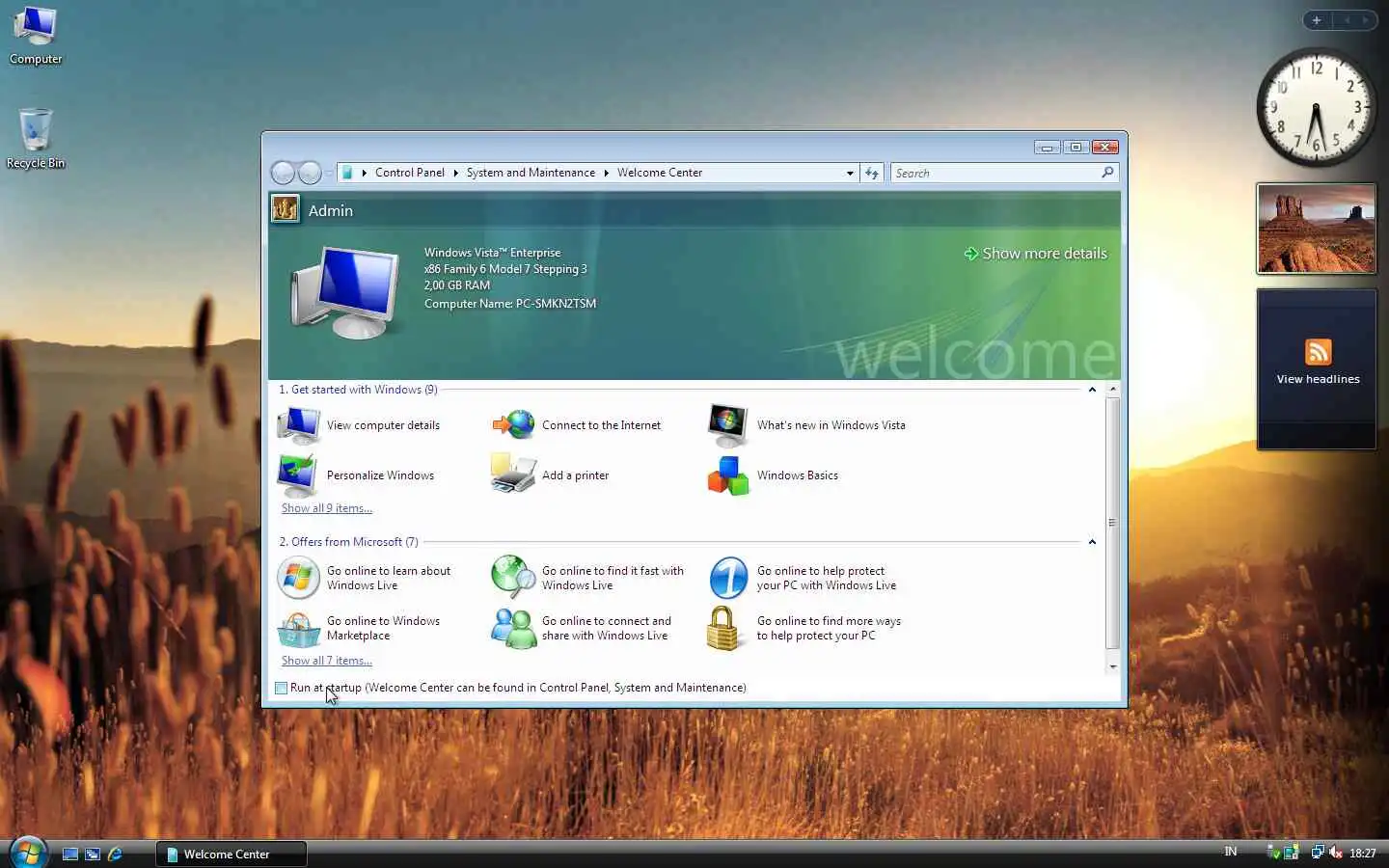Click the refresh button beside address bar
This screenshot has width=1389, height=868.
coord(872,173)
